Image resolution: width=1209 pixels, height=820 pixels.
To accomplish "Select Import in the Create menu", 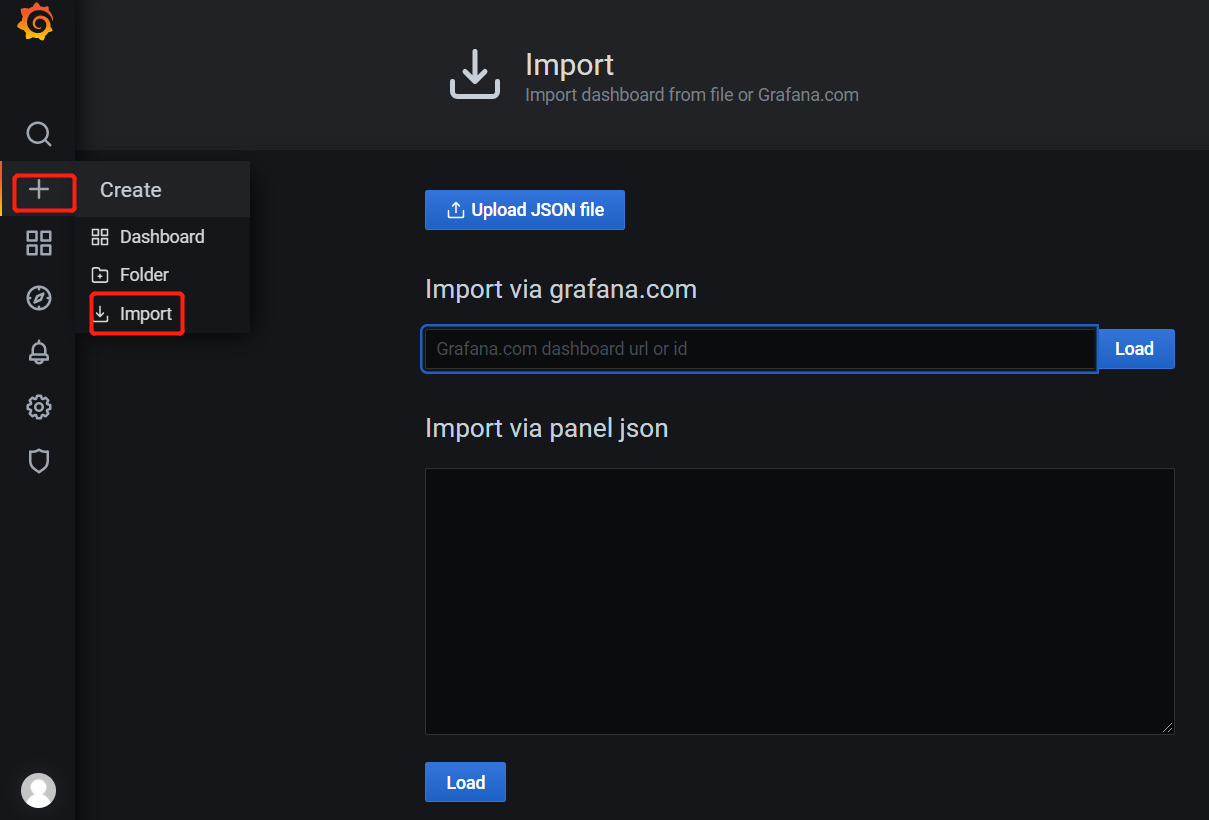I will [x=162, y=314].
